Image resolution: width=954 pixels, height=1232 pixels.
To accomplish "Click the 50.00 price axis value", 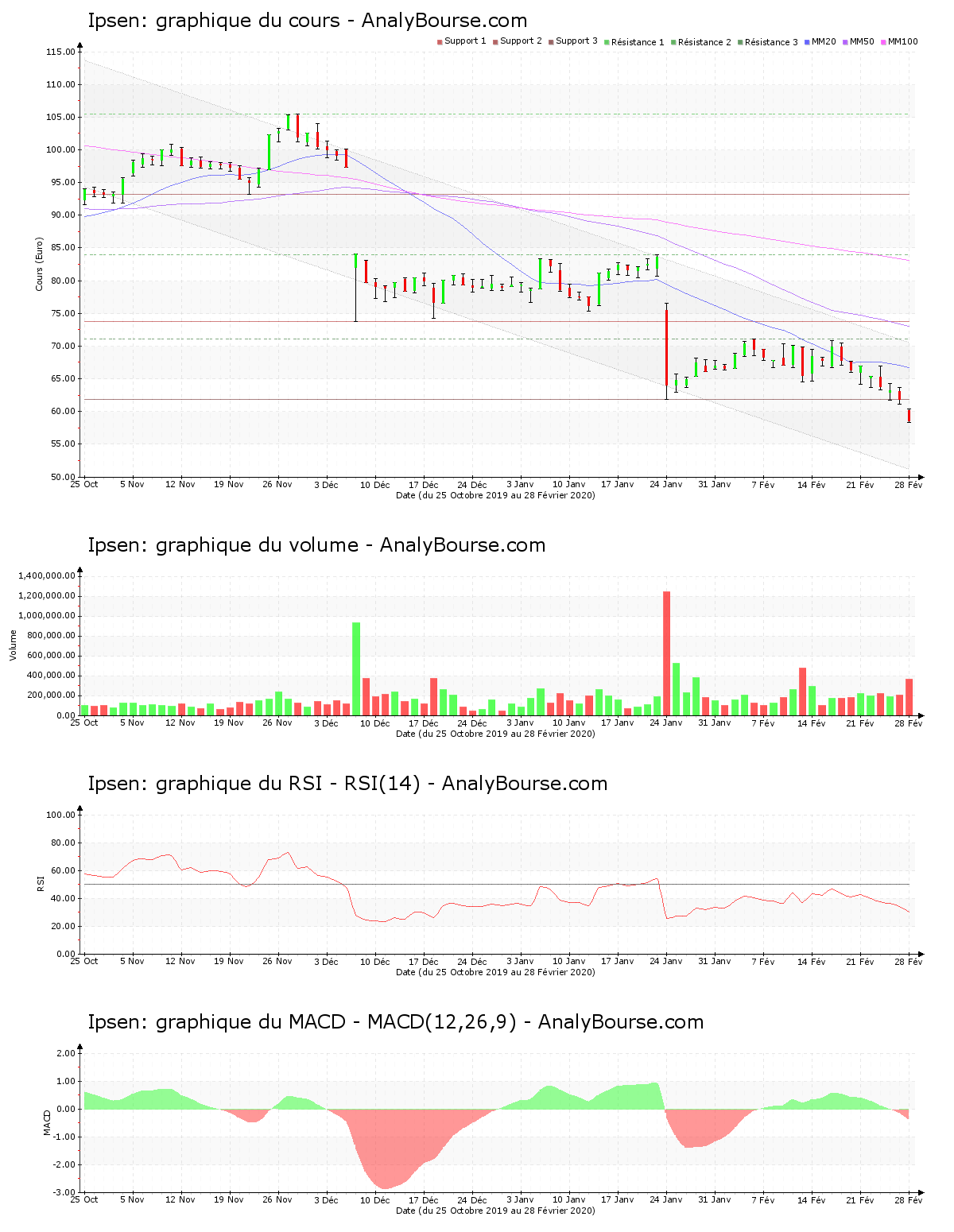I will pyautogui.click(x=64, y=478).
